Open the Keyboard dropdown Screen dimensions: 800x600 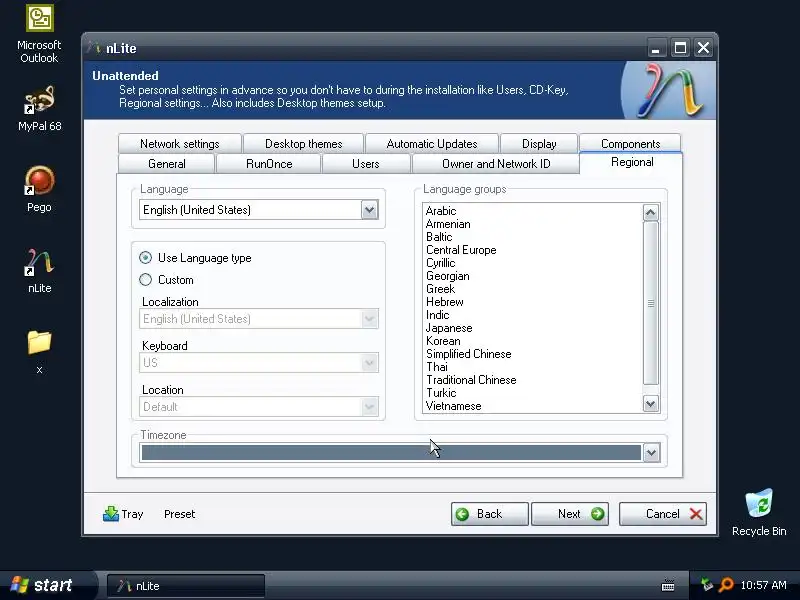369,363
